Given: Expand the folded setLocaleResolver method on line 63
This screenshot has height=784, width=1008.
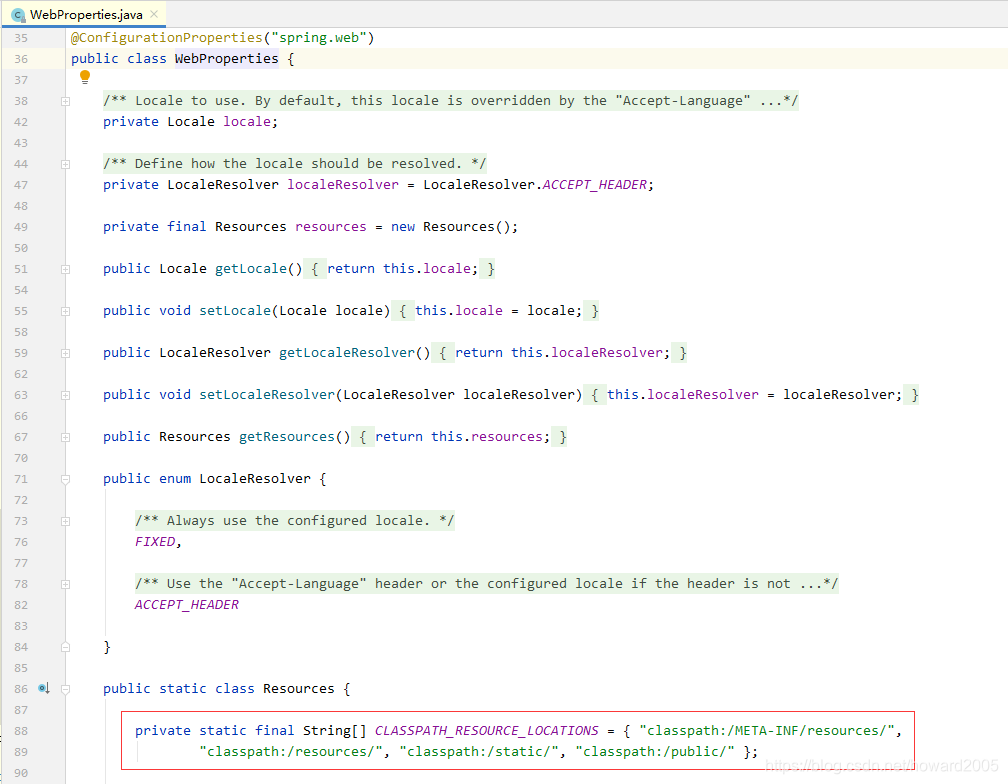Looking at the screenshot, I should pos(66,395).
